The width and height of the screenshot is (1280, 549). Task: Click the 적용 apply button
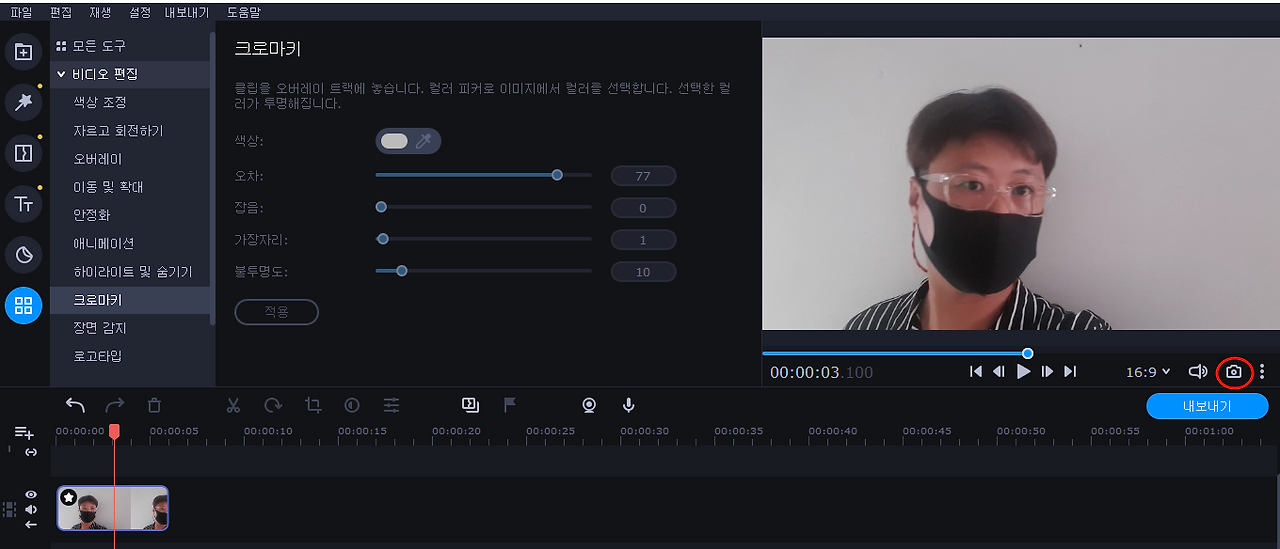276,312
